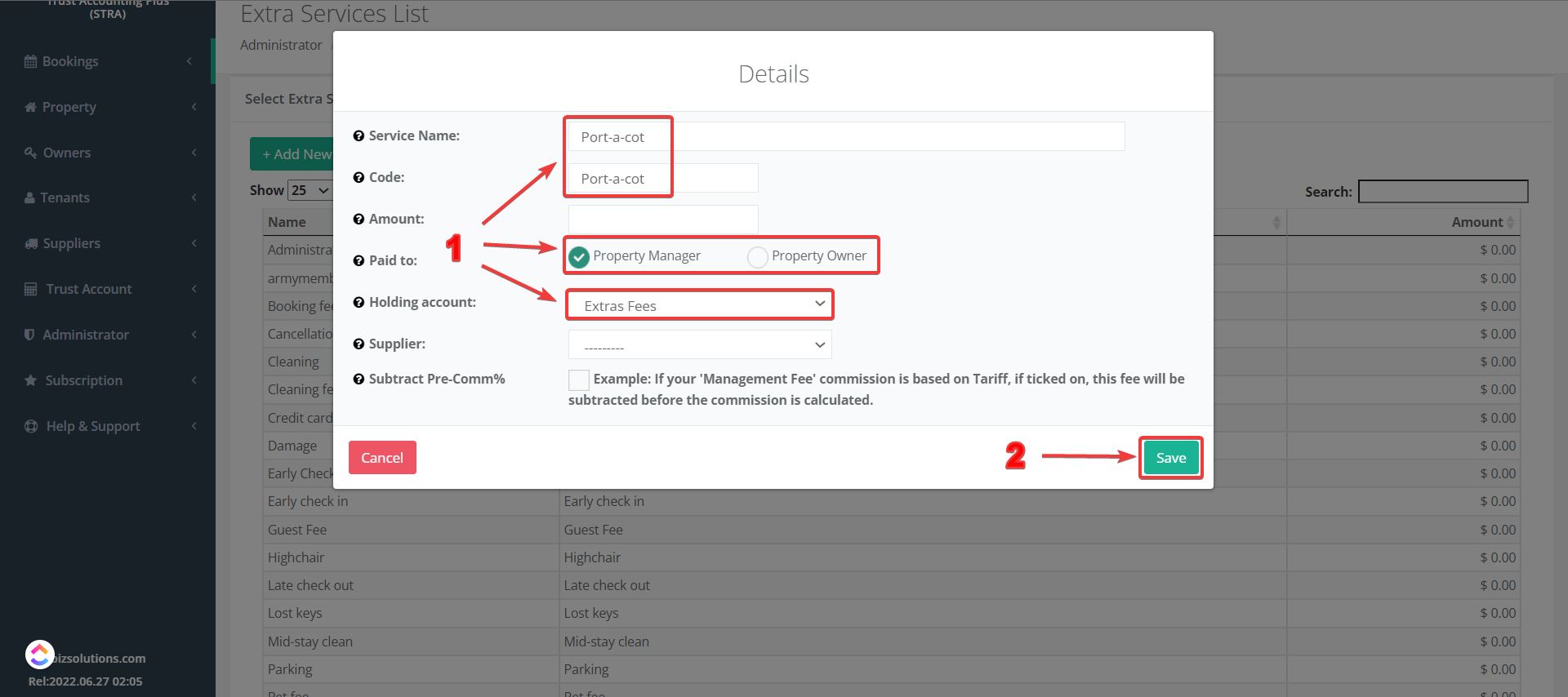Click the Help & Support lifebuoy icon
The height and width of the screenshot is (697, 1568).
(31, 426)
